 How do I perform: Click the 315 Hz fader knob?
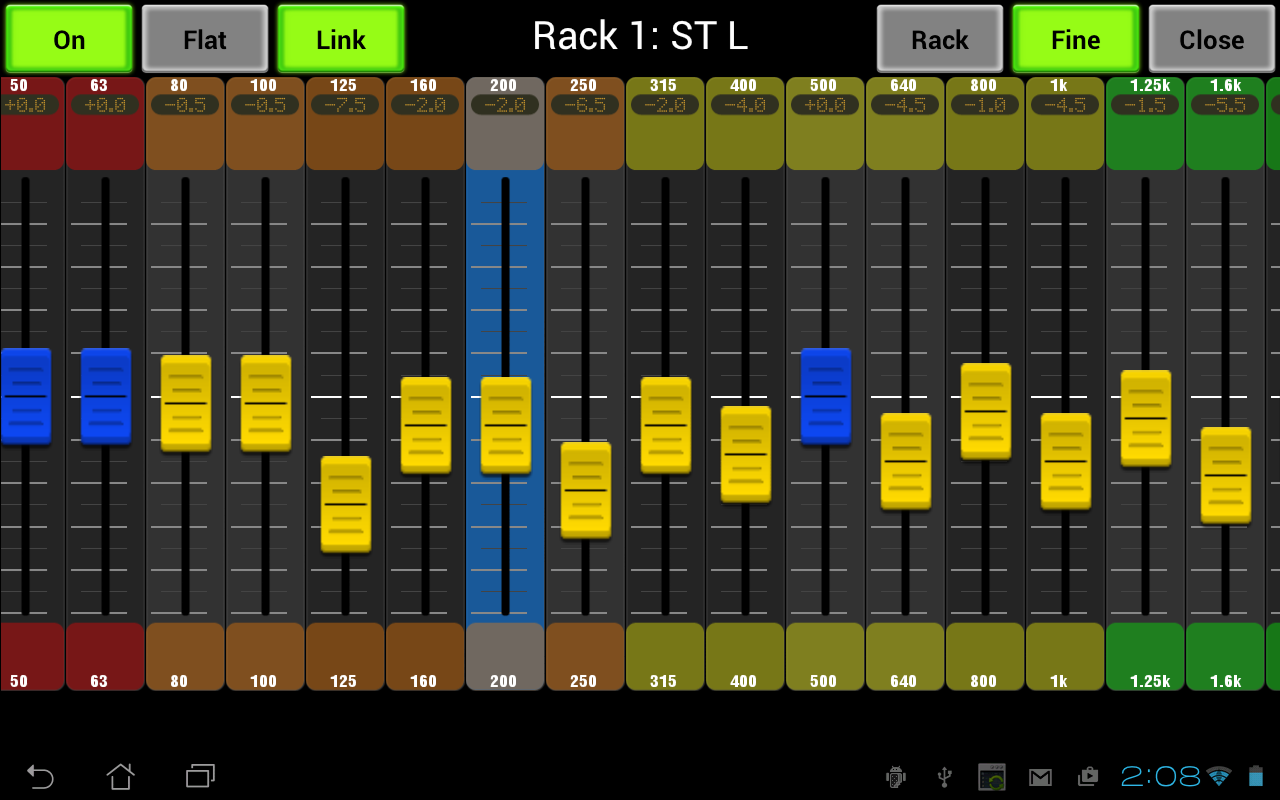(666, 425)
